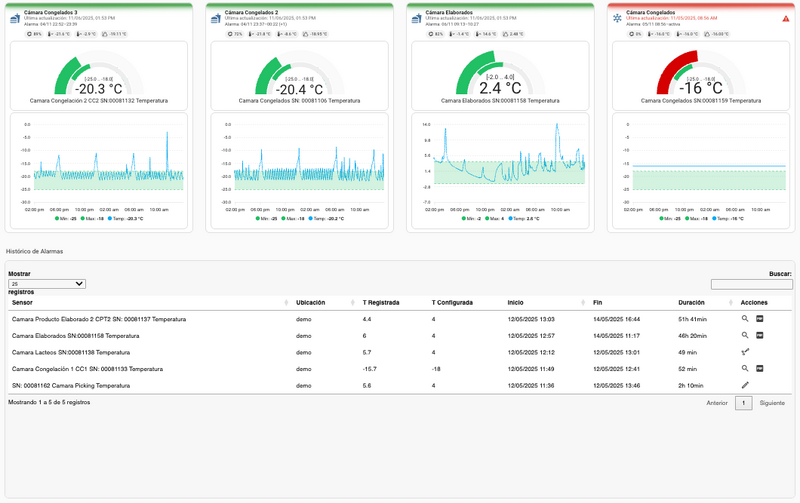This screenshot has width=800, height=503.
Task: Click the action icon in Camara Lacteos row
Action: click(x=744, y=352)
